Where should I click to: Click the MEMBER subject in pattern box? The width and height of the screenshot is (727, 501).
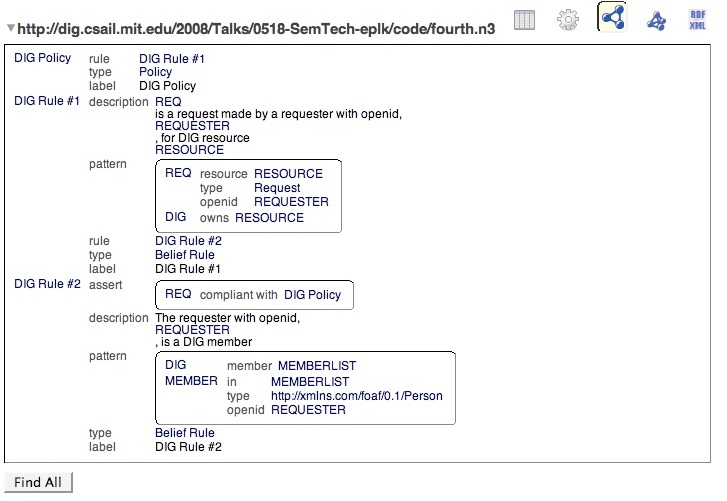pos(191,381)
